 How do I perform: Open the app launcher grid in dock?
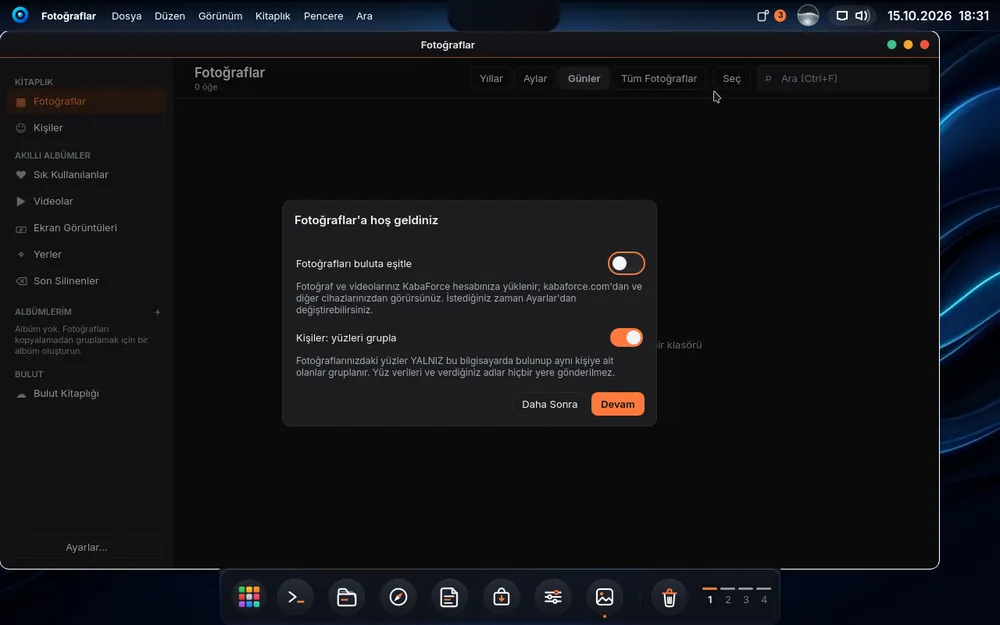[249, 597]
